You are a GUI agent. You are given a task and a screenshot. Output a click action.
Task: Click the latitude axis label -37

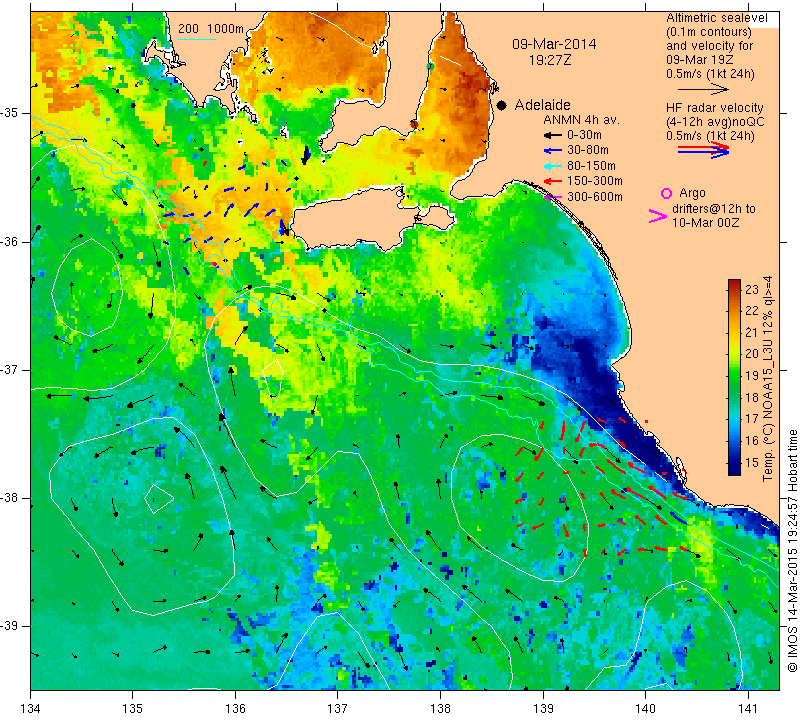(10, 369)
